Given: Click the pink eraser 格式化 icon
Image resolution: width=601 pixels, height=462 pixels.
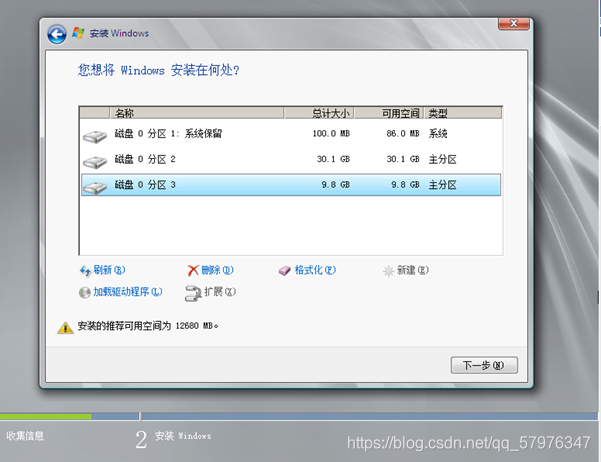Looking at the screenshot, I should point(284,271).
